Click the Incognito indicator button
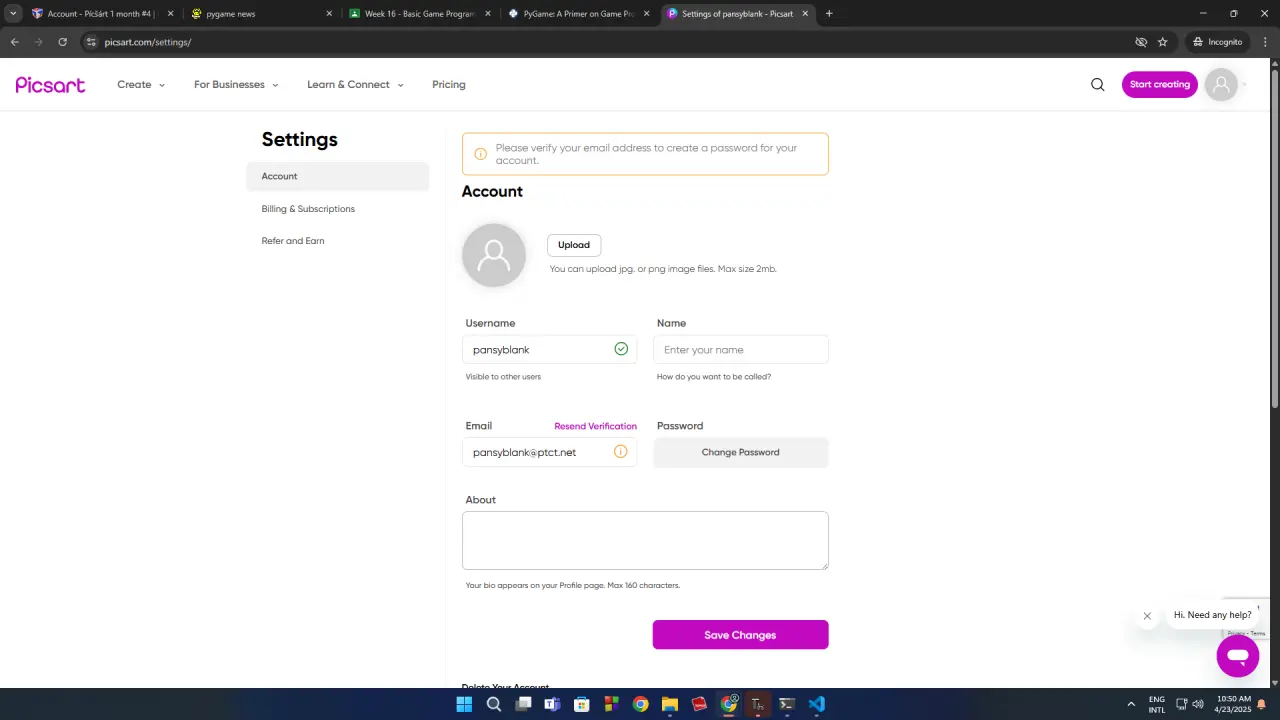Viewport: 1280px width, 720px height. (1217, 42)
